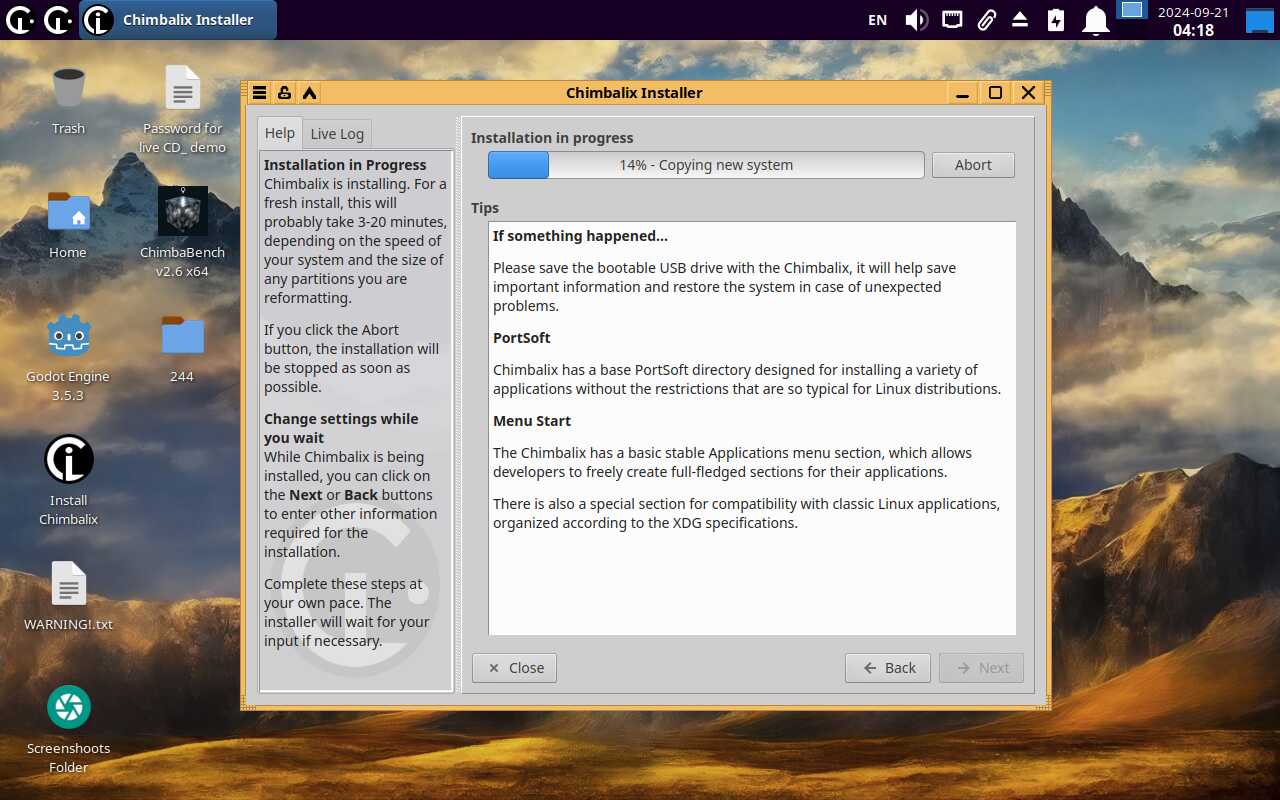Image resolution: width=1280 pixels, height=800 pixels.
Task: Open the wired network tray icon
Action: coord(952,19)
